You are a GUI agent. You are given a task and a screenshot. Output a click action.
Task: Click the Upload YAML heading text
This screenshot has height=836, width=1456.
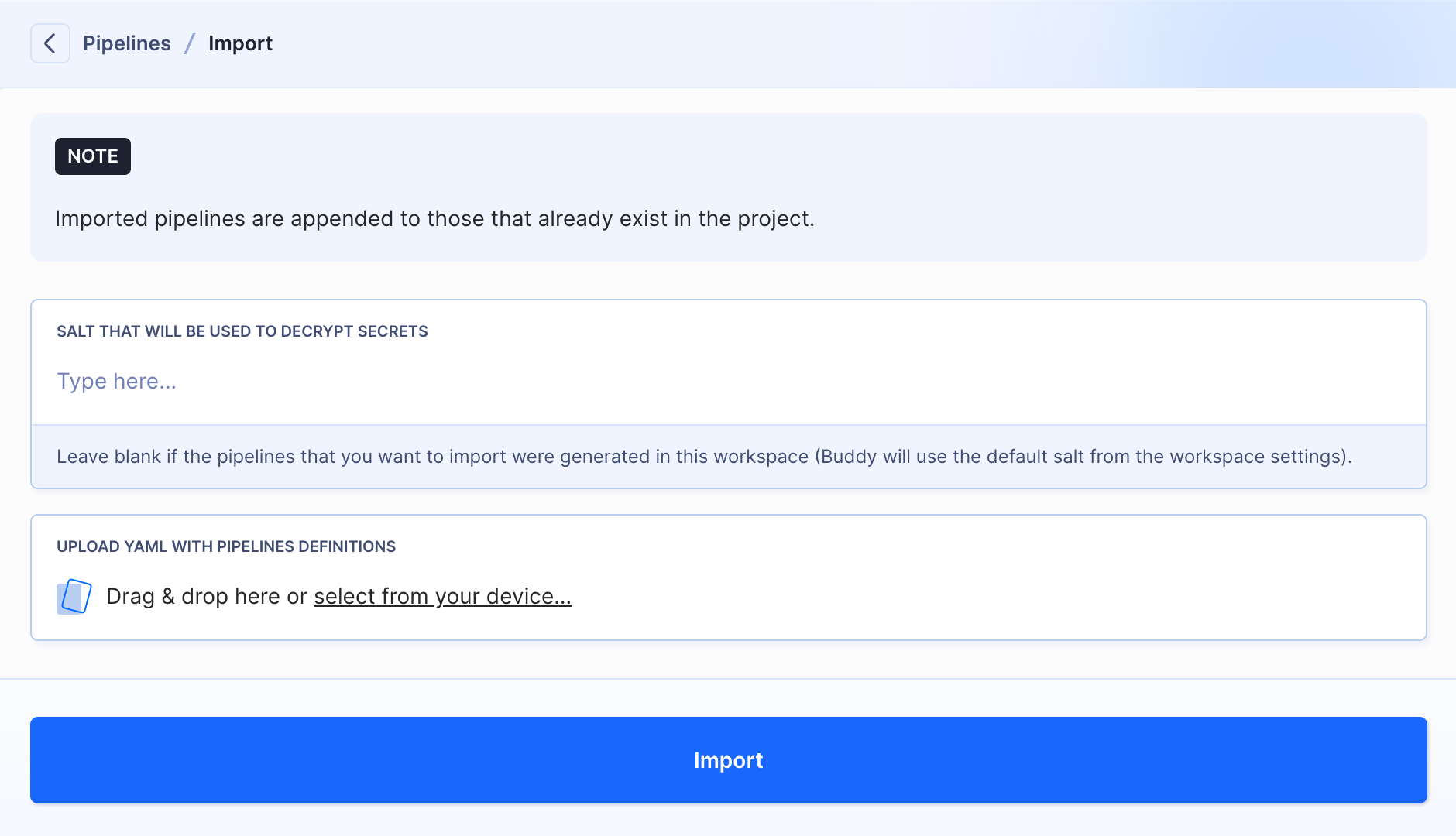coord(226,546)
